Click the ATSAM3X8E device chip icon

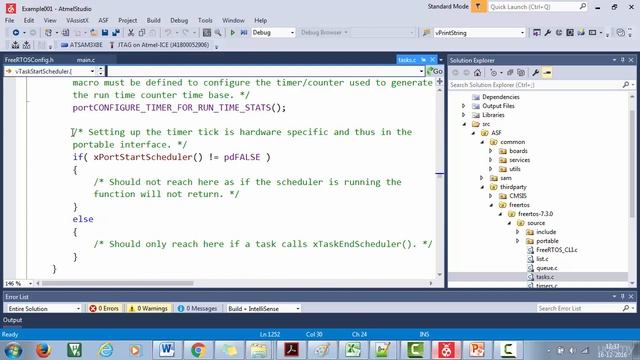64,45
